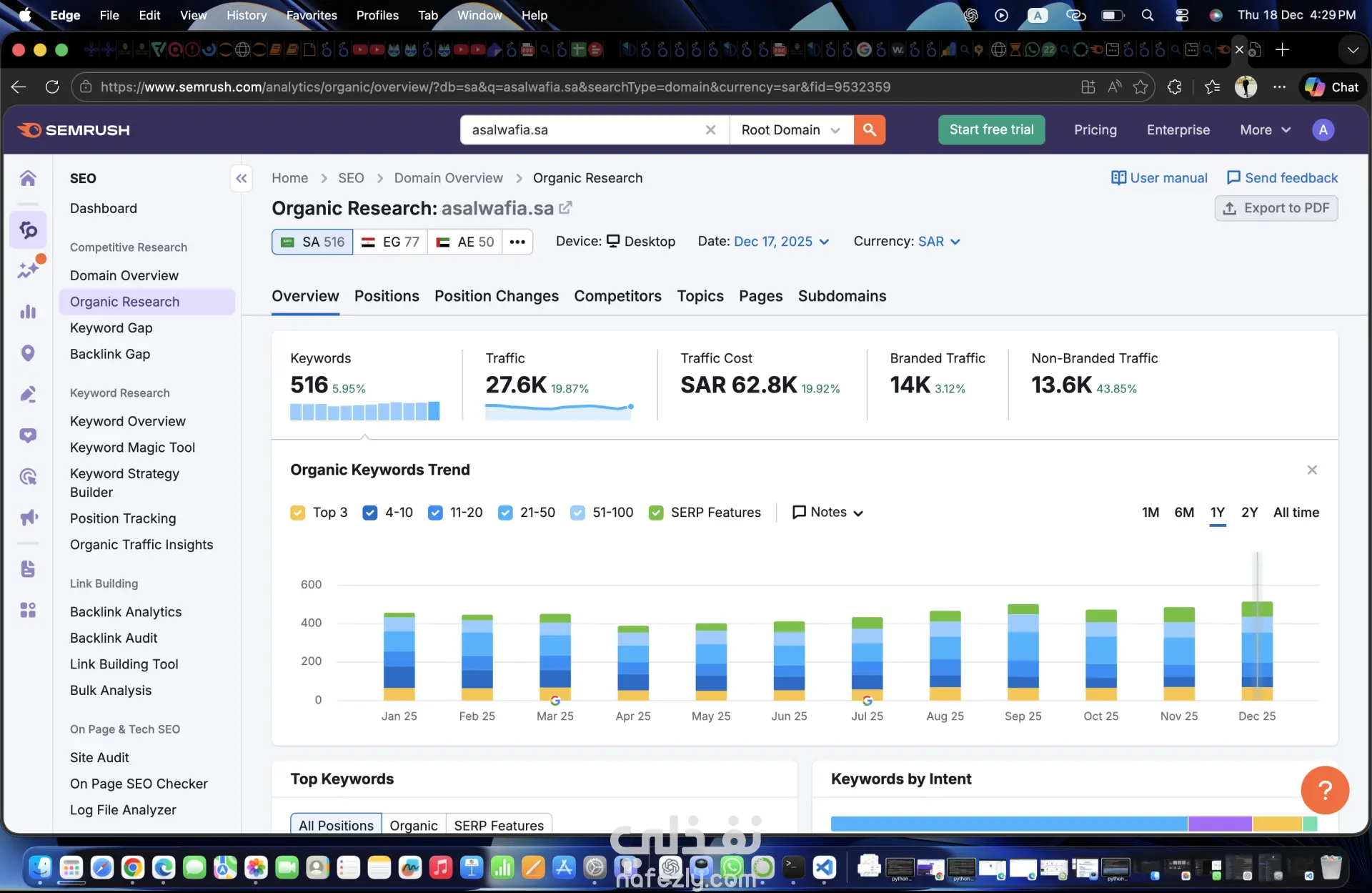Toggle the 11-20 positions checkbox

[435, 513]
